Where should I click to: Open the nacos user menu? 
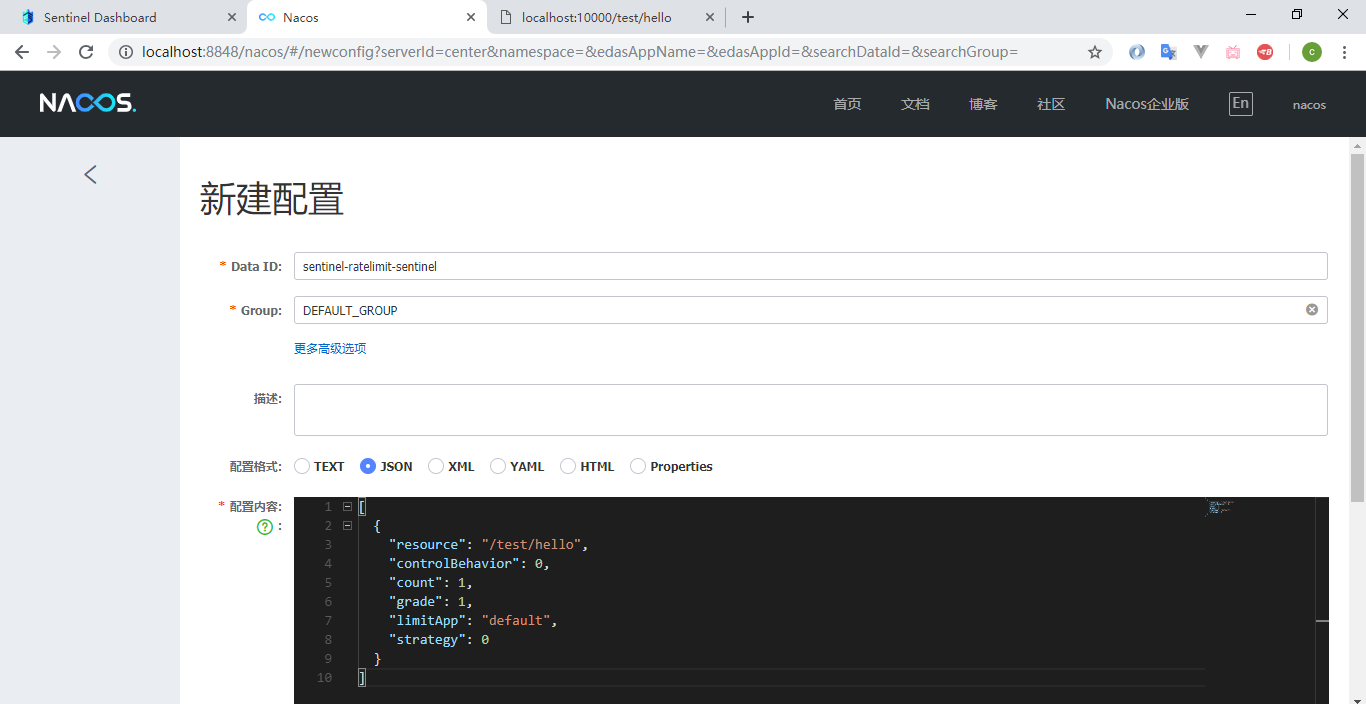pos(1309,105)
